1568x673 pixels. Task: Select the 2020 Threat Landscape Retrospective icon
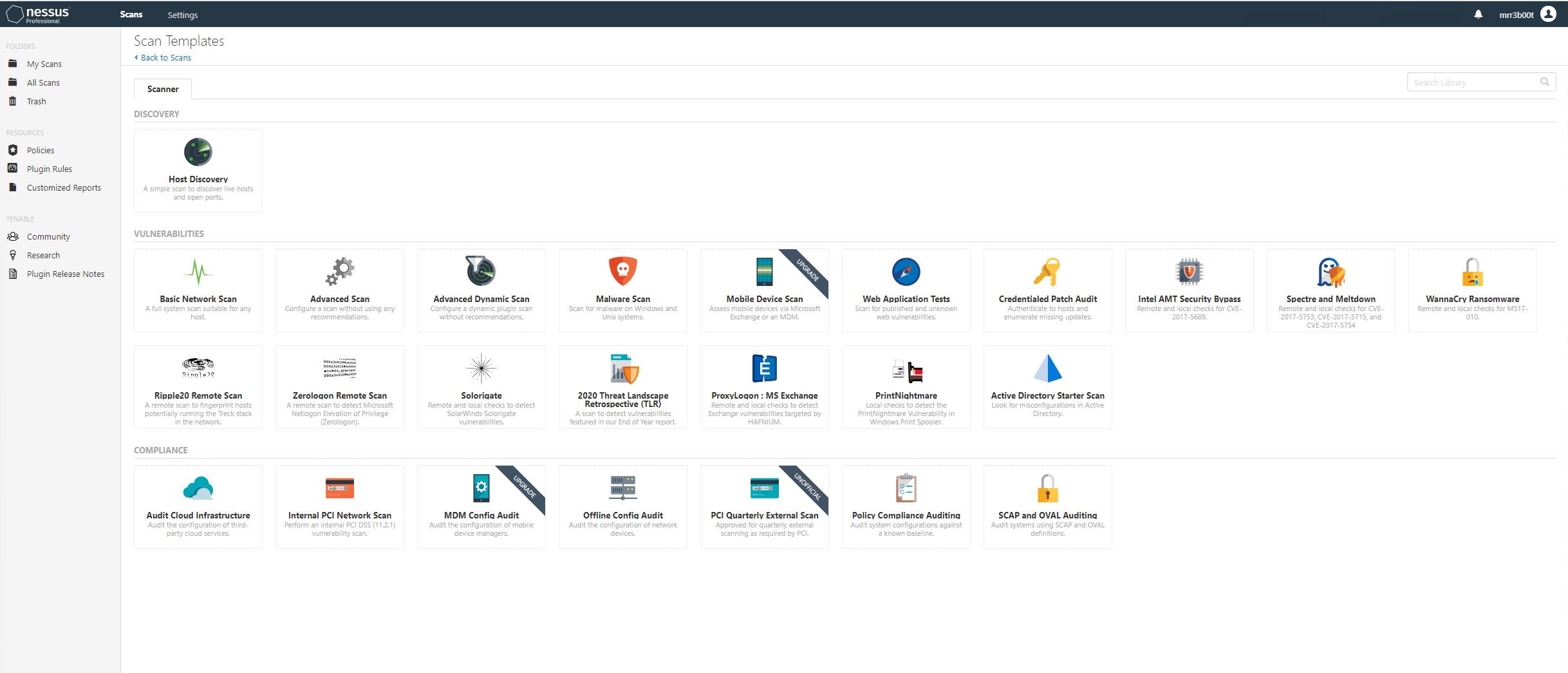tap(624, 368)
